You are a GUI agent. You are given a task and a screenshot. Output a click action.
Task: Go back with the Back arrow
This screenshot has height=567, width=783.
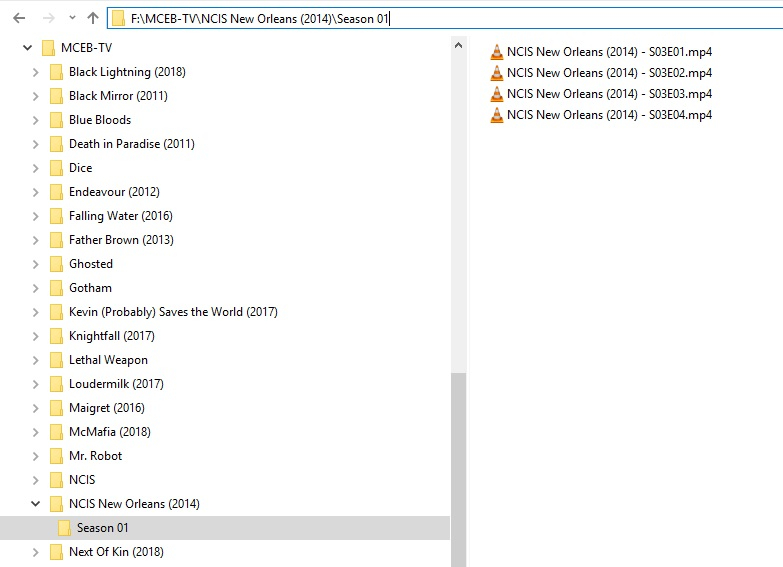click(19, 18)
